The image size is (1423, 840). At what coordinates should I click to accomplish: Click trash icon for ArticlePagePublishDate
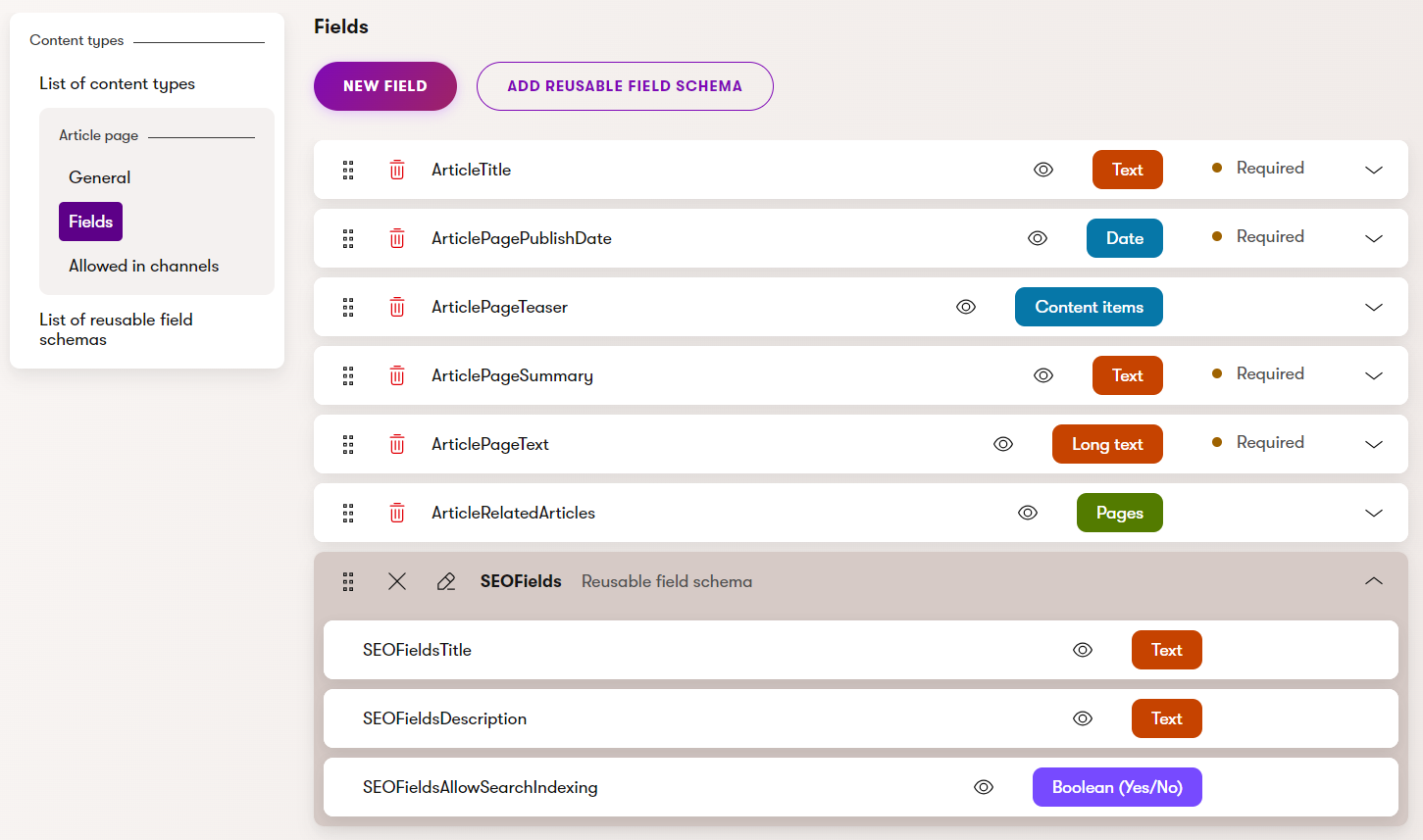pyautogui.click(x=397, y=238)
